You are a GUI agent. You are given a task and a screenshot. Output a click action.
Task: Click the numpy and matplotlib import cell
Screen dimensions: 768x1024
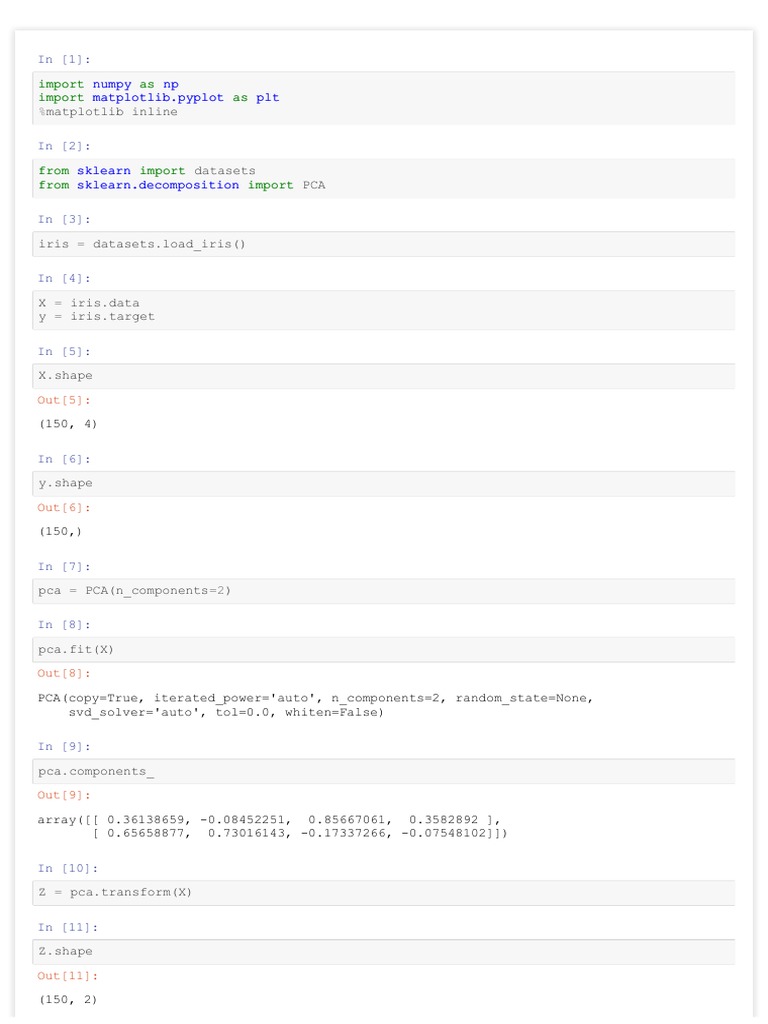pos(384,98)
